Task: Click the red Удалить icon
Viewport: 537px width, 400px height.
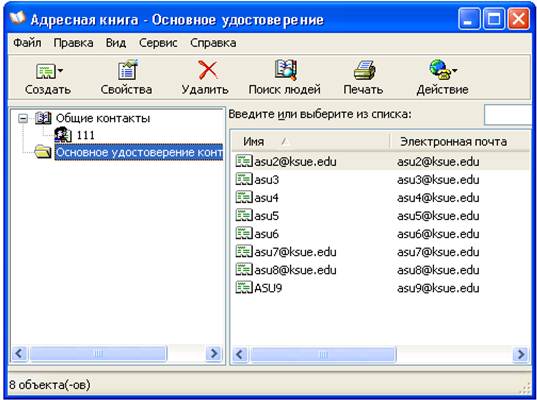Action: pyautogui.click(x=208, y=70)
